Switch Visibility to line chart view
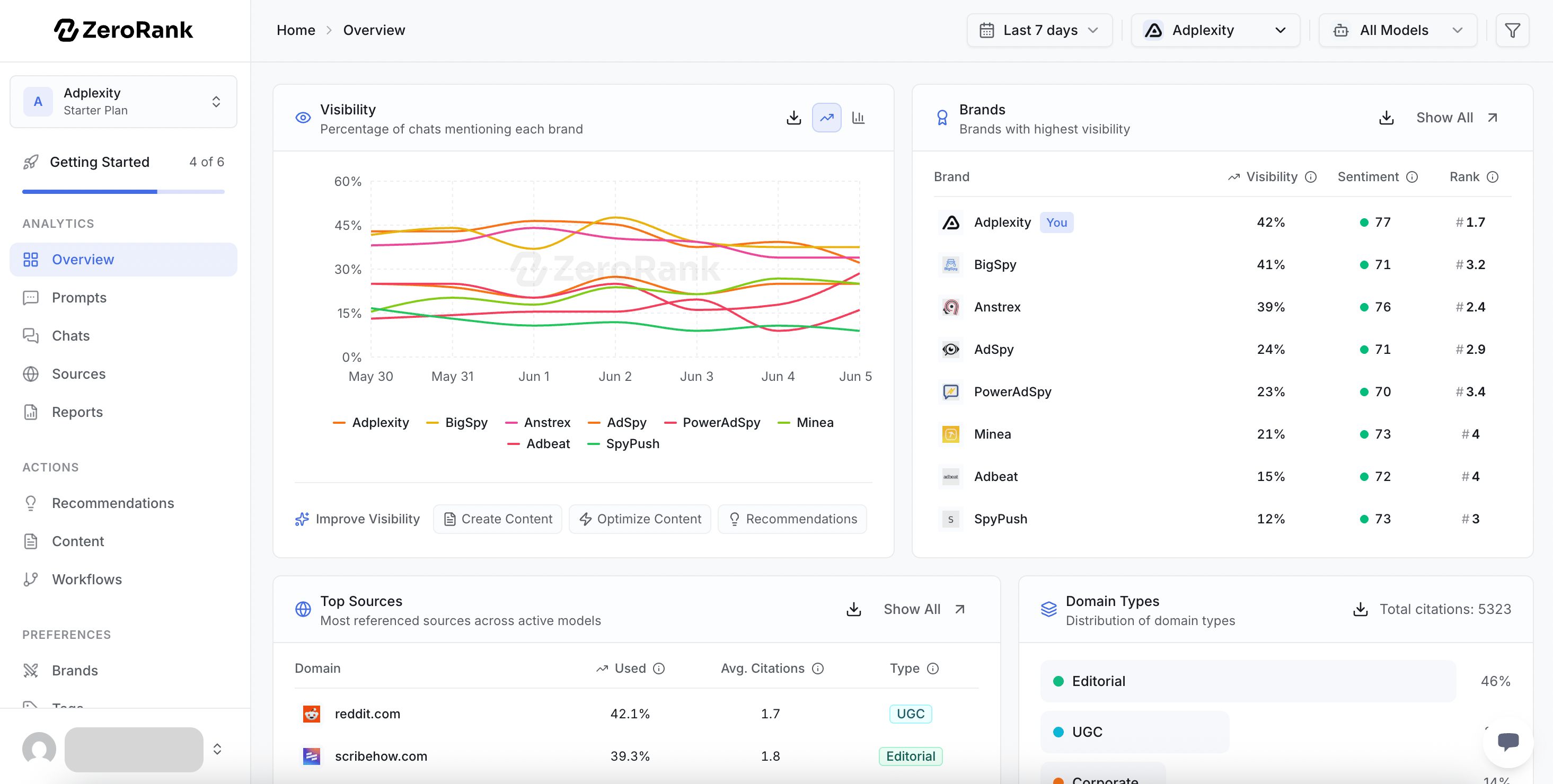The height and width of the screenshot is (784, 1553). tap(826, 118)
